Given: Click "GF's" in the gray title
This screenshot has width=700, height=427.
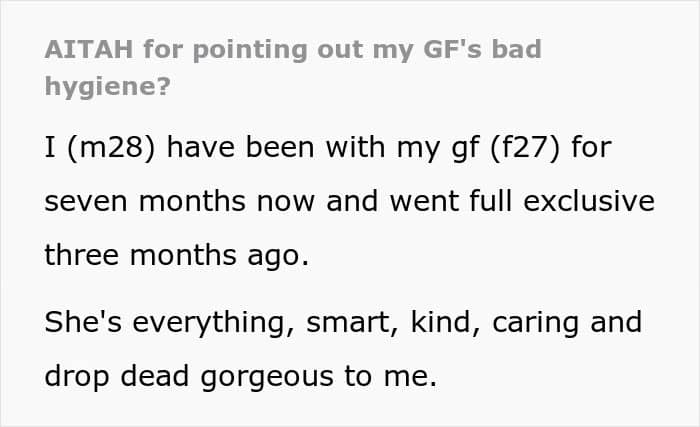Looking at the screenshot, I should pyautogui.click(x=452, y=49).
